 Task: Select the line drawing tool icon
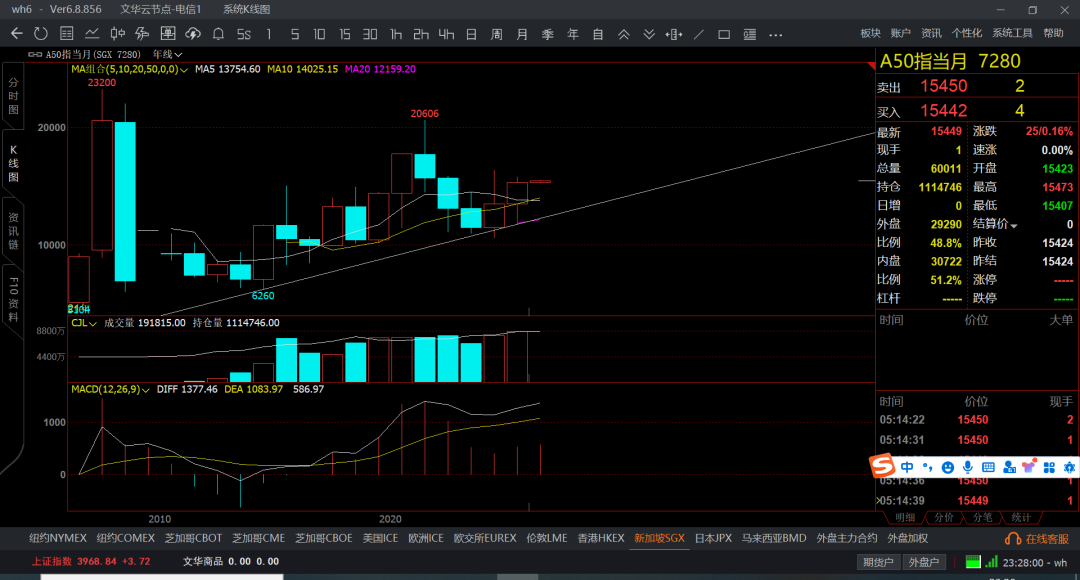pyautogui.click(x=699, y=34)
